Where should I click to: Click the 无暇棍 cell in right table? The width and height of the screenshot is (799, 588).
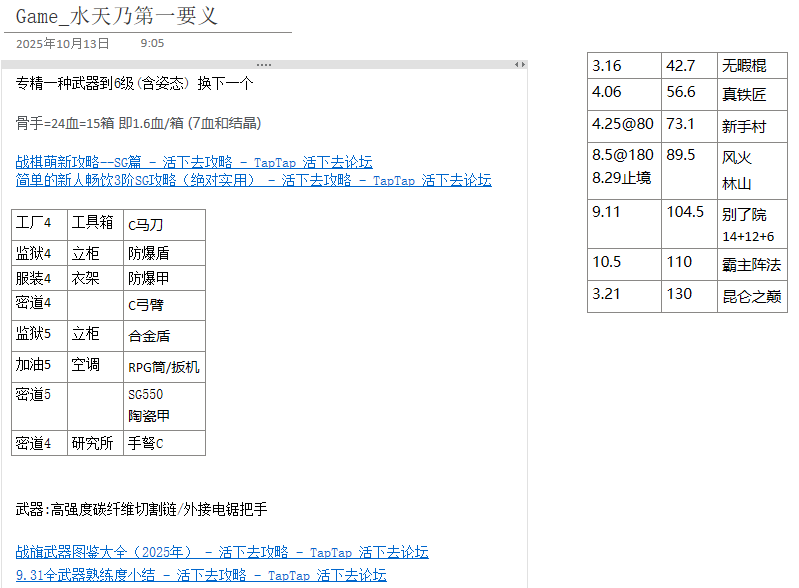(744, 66)
